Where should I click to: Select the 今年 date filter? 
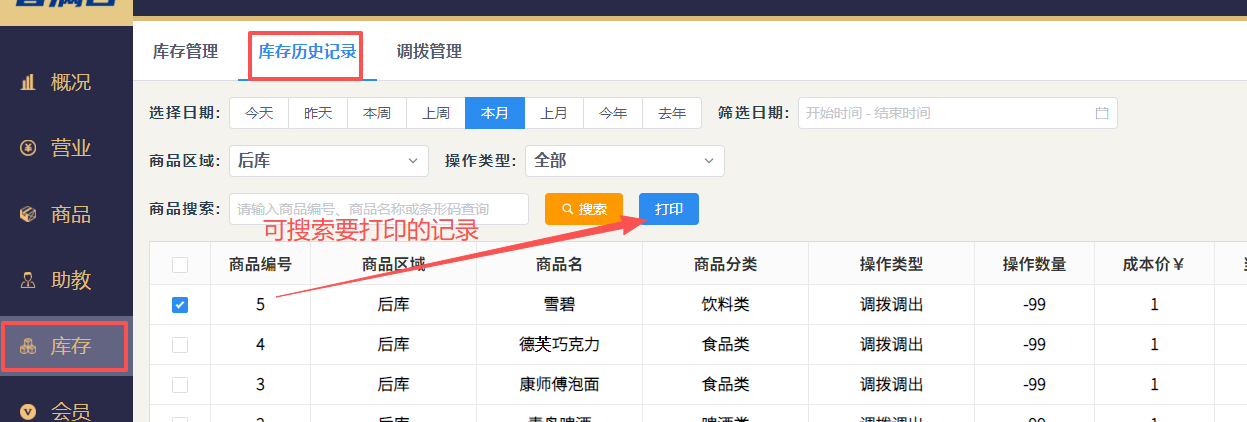[x=613, y=113]
